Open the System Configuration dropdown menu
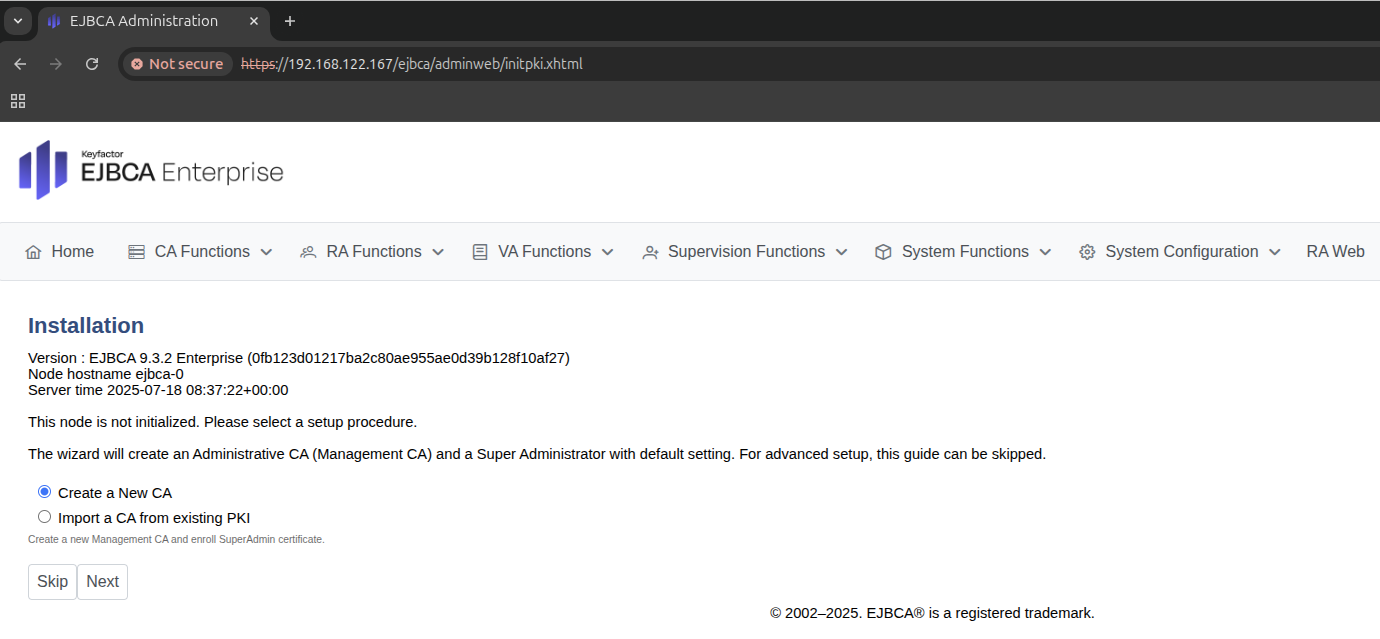 tap(1274, 251)
